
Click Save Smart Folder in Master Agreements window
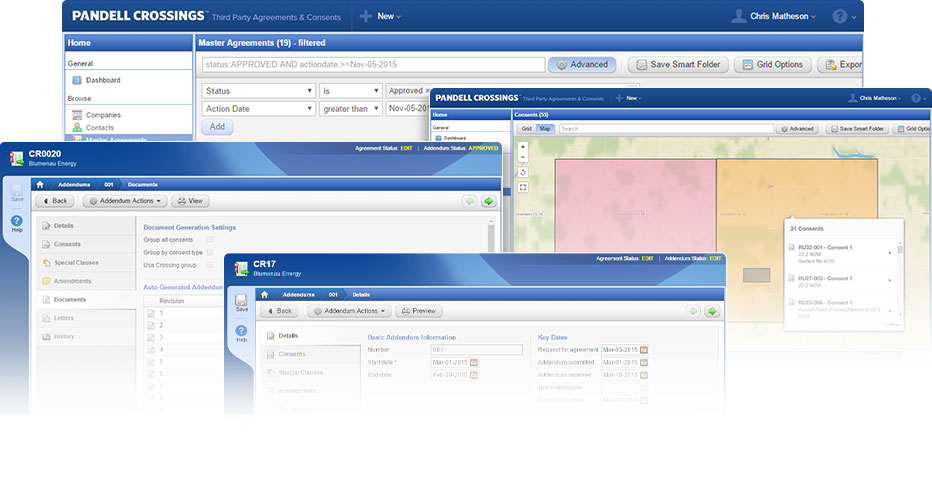(678, 64)
